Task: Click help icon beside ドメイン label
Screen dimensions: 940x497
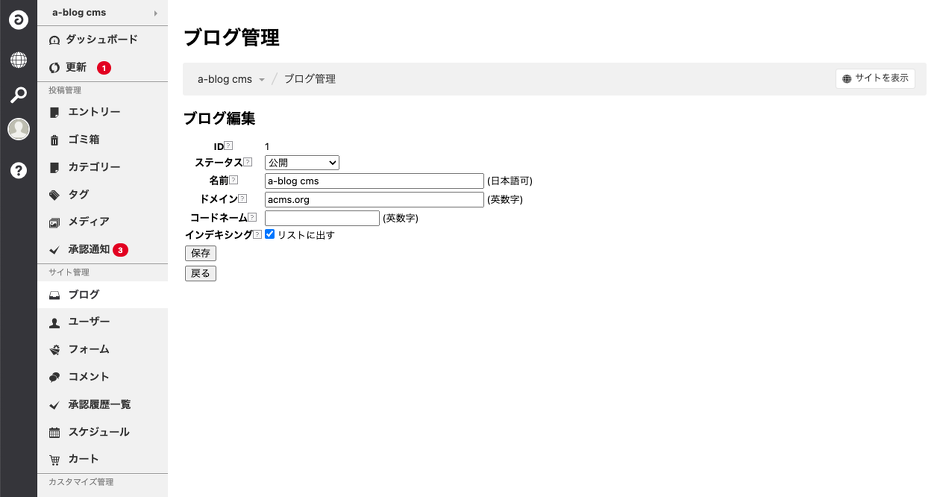Action: [x=243, y=198]
